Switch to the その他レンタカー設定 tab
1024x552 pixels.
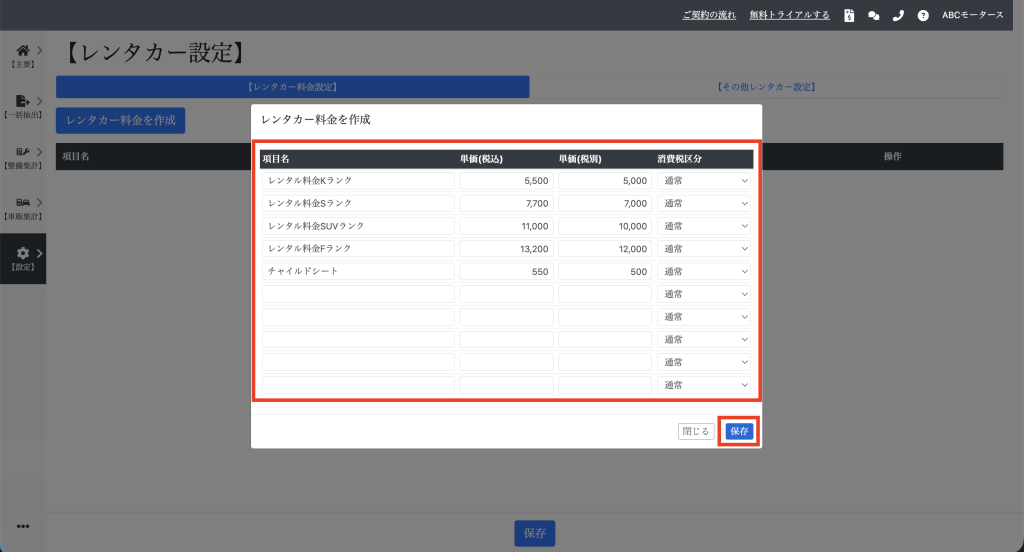(766, 87)
